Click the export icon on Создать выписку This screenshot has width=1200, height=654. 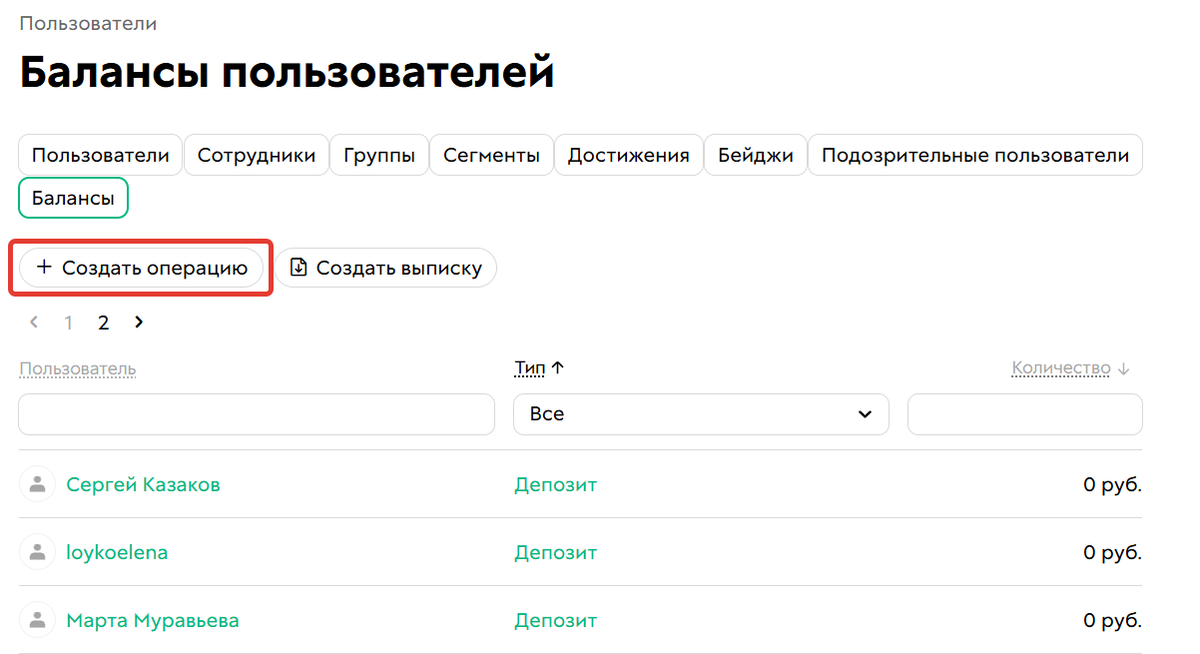click(x=299, y=267)
